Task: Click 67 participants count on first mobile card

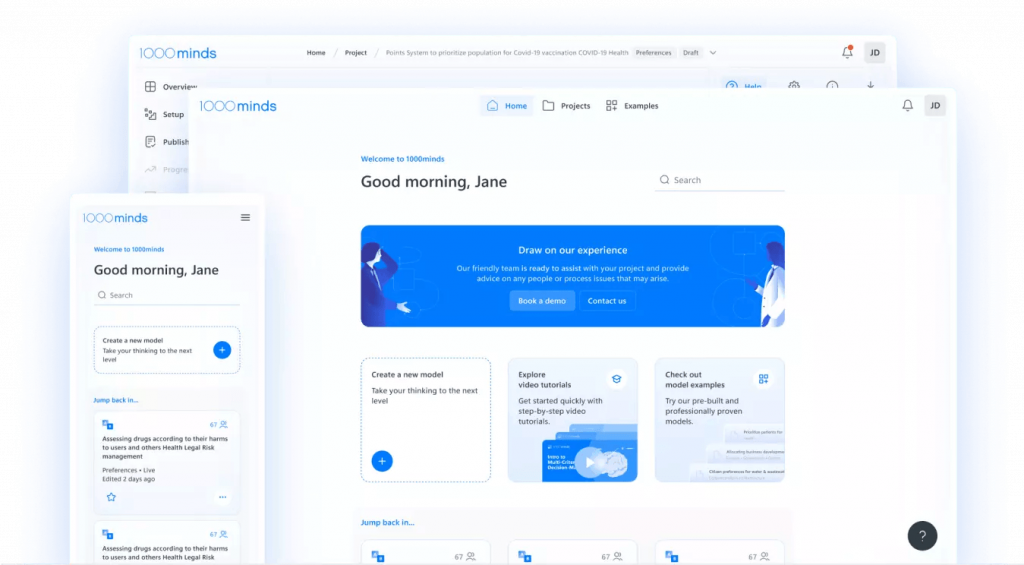Action: (218, 425)
